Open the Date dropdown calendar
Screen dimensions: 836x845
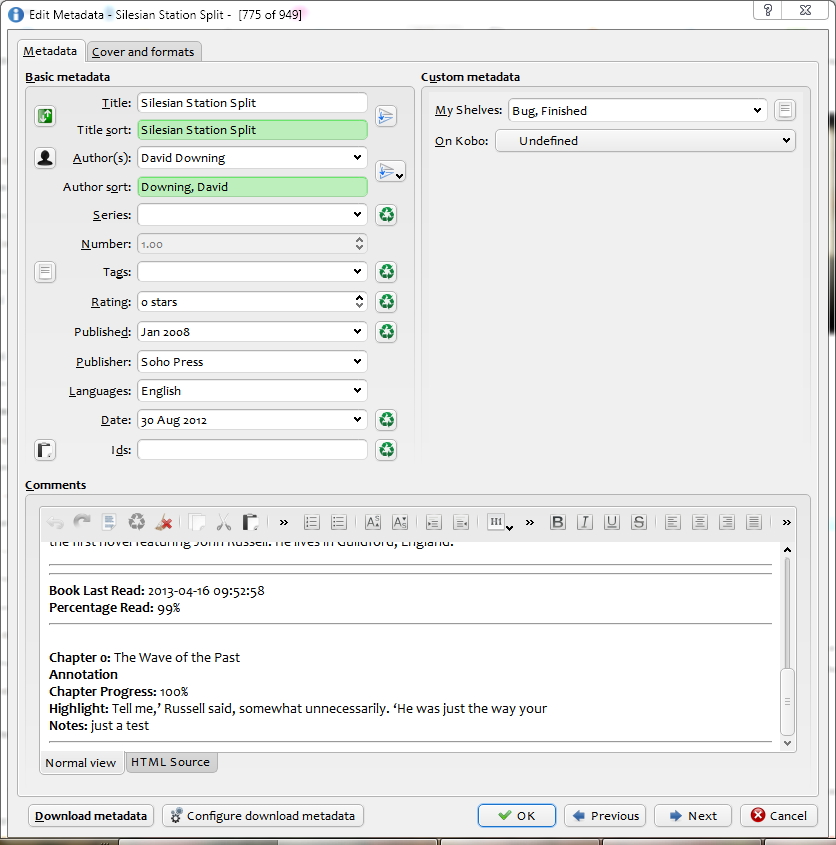(357, 419)
